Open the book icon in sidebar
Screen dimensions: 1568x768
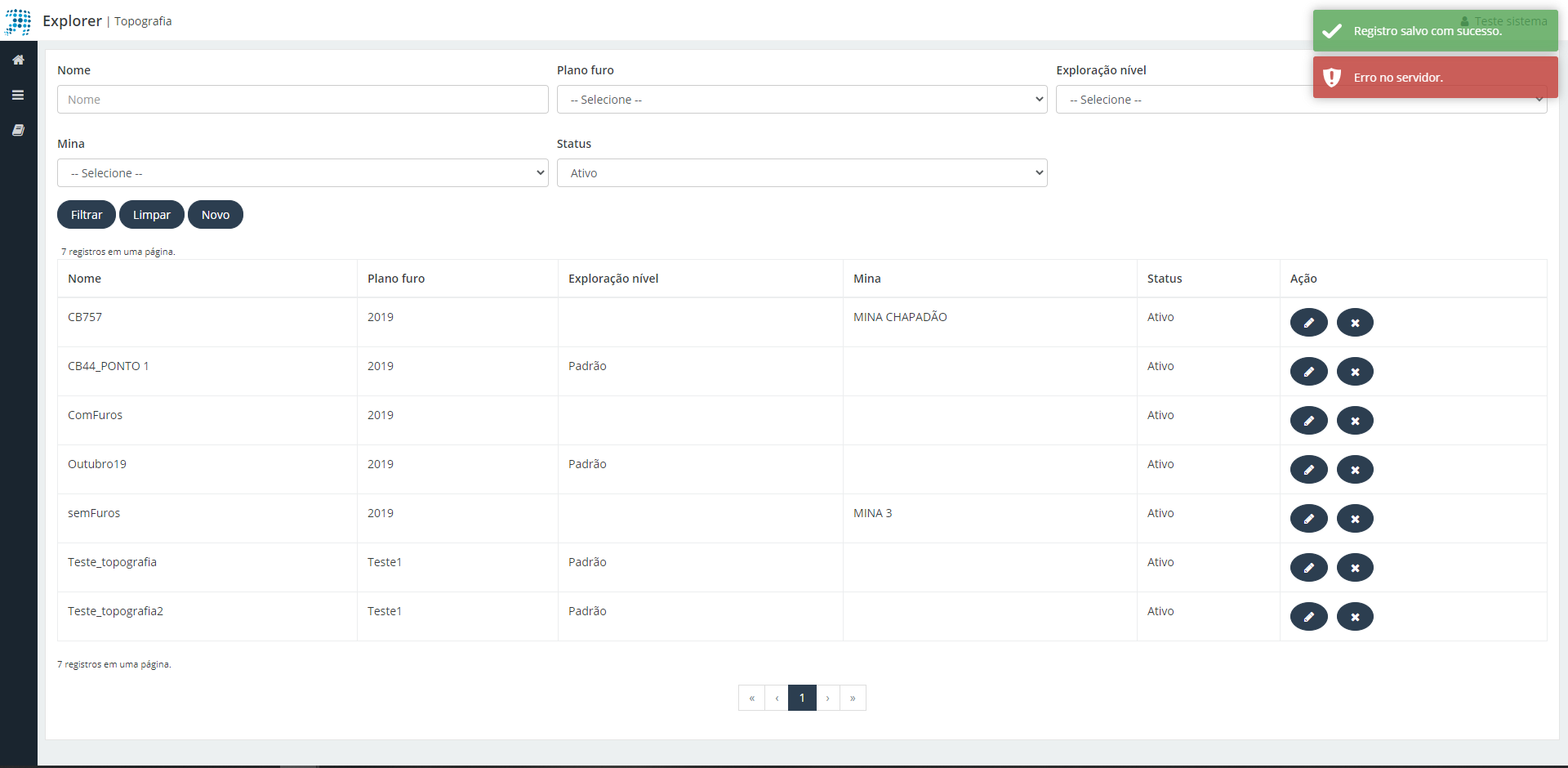click(x=18, y=130)
